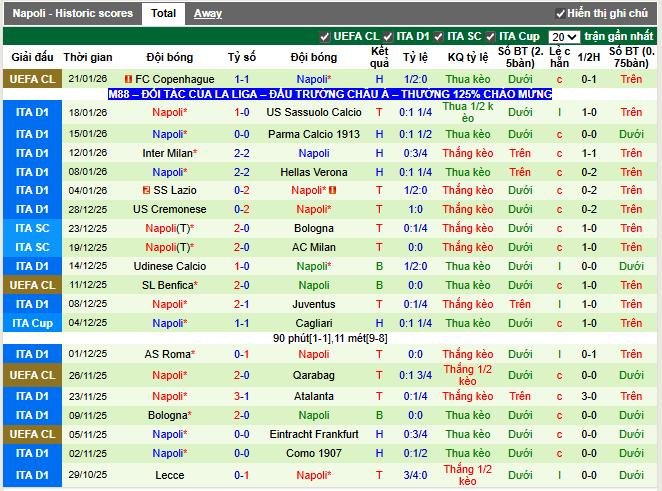Click the red card icon beside SS Lazio
This screenshot has height=491, width=662.
147,190
